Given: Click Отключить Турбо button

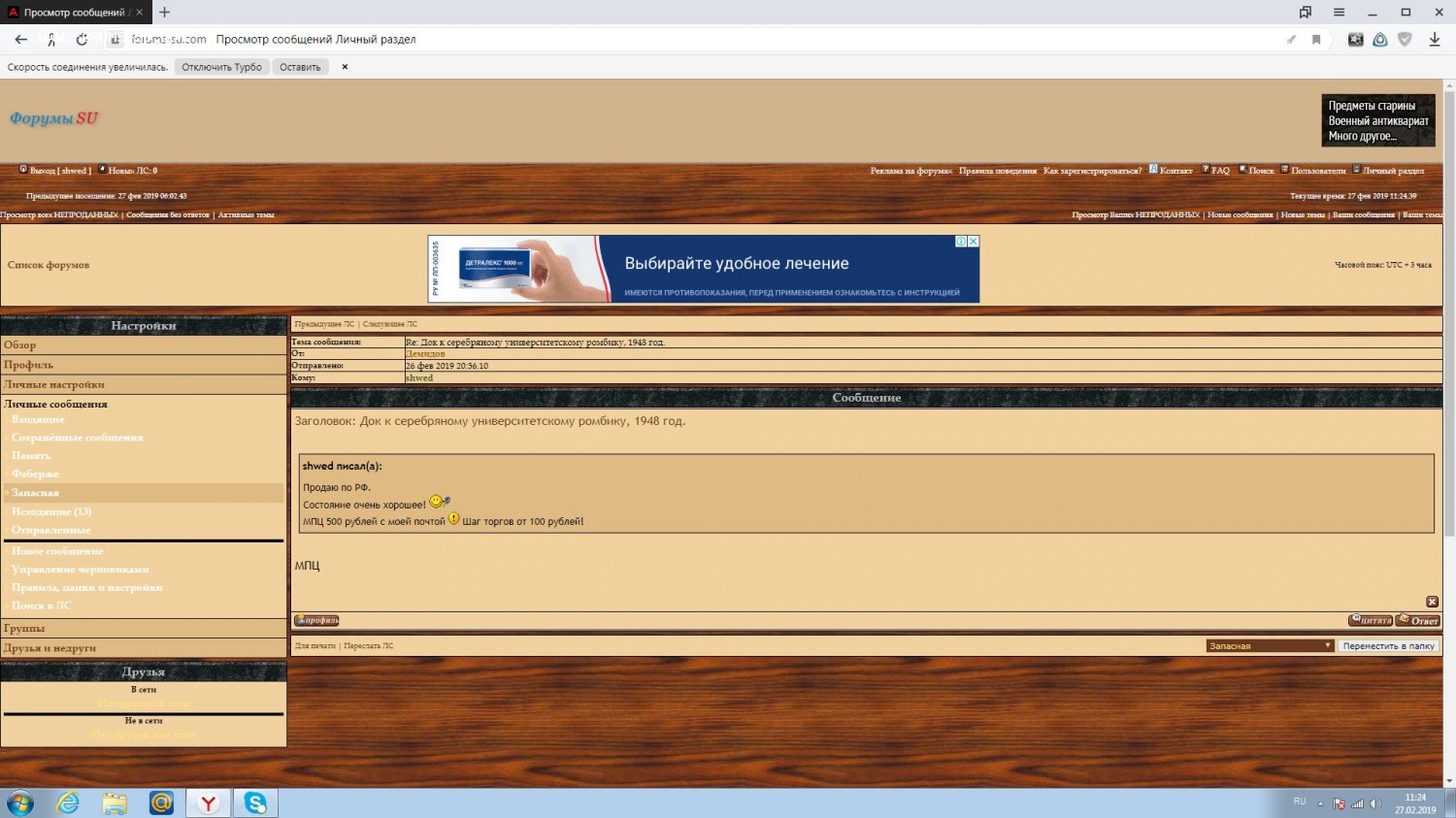Looking at the screenshot, I should point(221,67).
